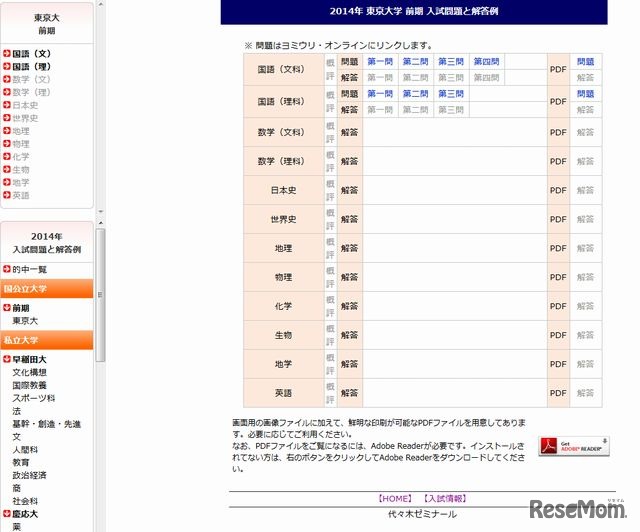Select スポーツ科 under 早稲田大
Screen dimensions: 640x532
(33, 398)
